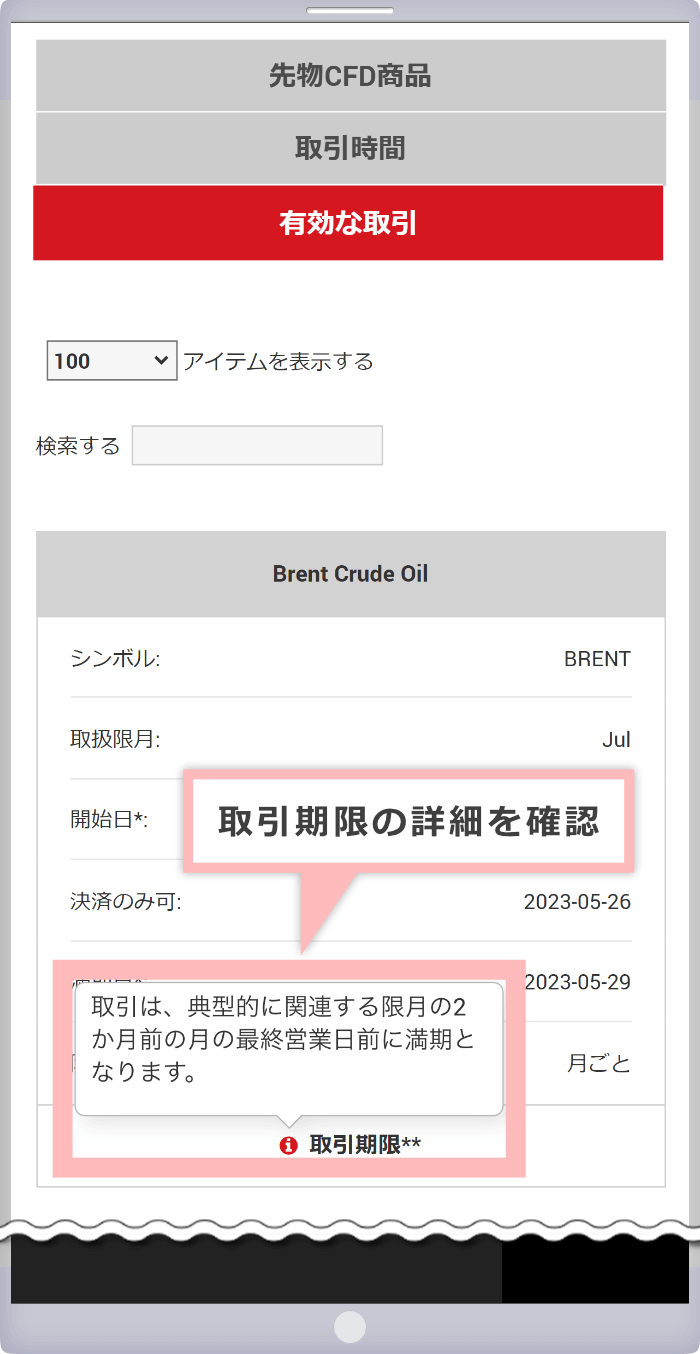The image size is (700, 1354).
Task: Click the 決済のみ可 row label
Action: click(126, 902)
